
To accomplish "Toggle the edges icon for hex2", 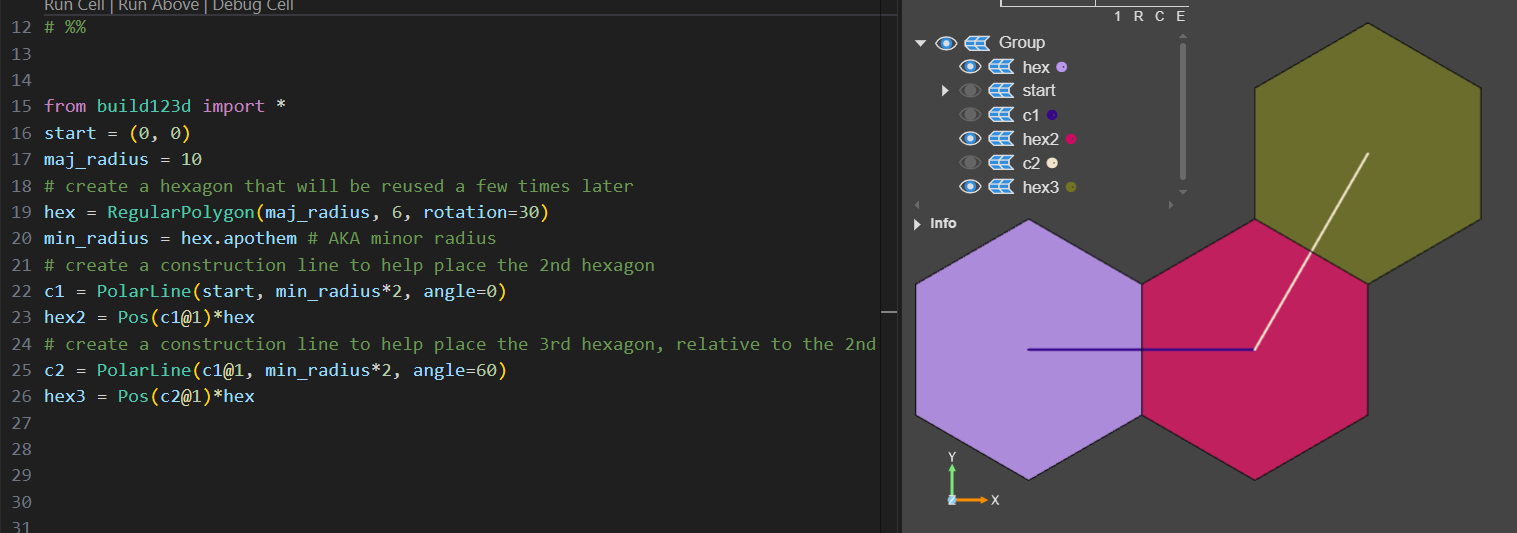I will click(x=1001, y=139).
